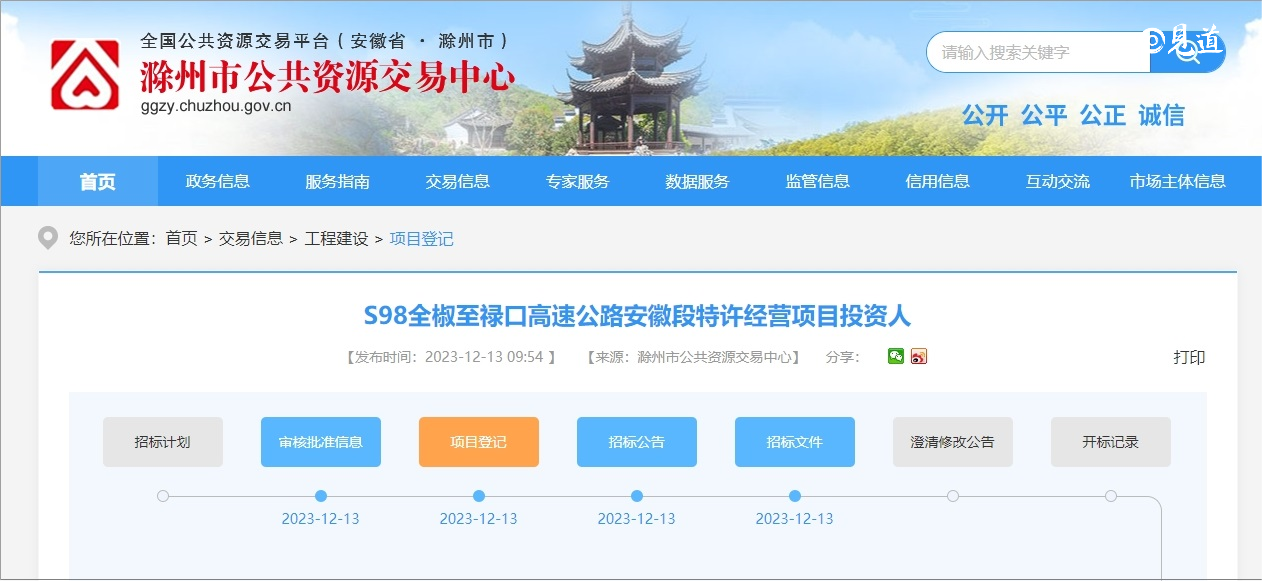Click the WeChat share icon
The image size is (1262, 581).
click(x=896, y=356)
